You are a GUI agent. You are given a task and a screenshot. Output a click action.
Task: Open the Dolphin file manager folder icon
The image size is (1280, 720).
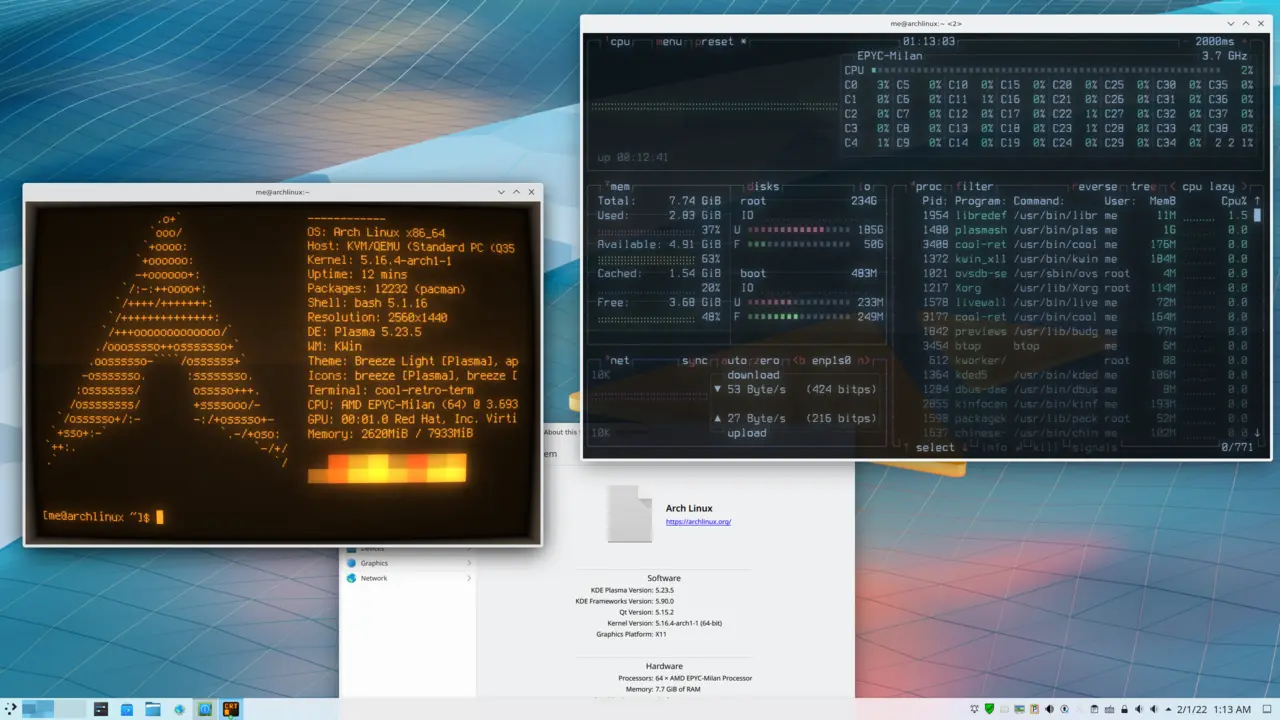click(153, 709)
